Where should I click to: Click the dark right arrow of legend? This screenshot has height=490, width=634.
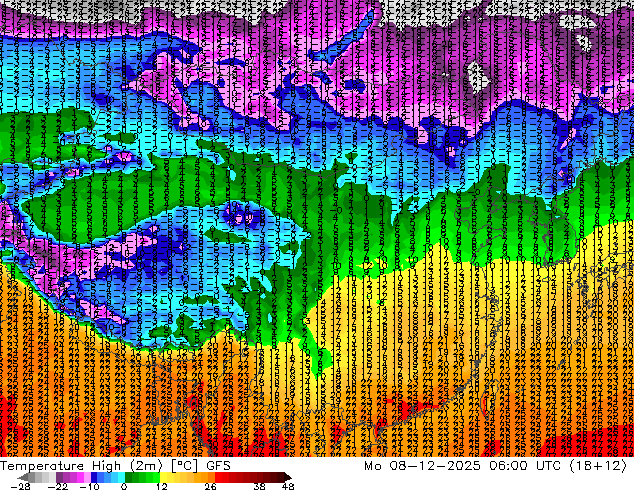tap(288, 477)
